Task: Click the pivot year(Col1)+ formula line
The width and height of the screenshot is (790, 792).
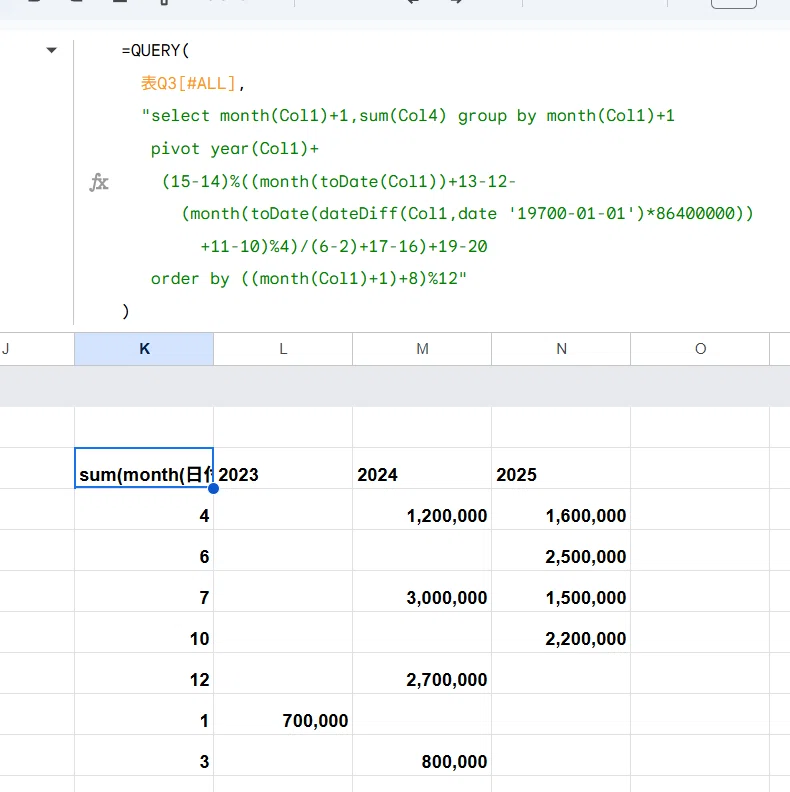Action: tap(235, 148)
